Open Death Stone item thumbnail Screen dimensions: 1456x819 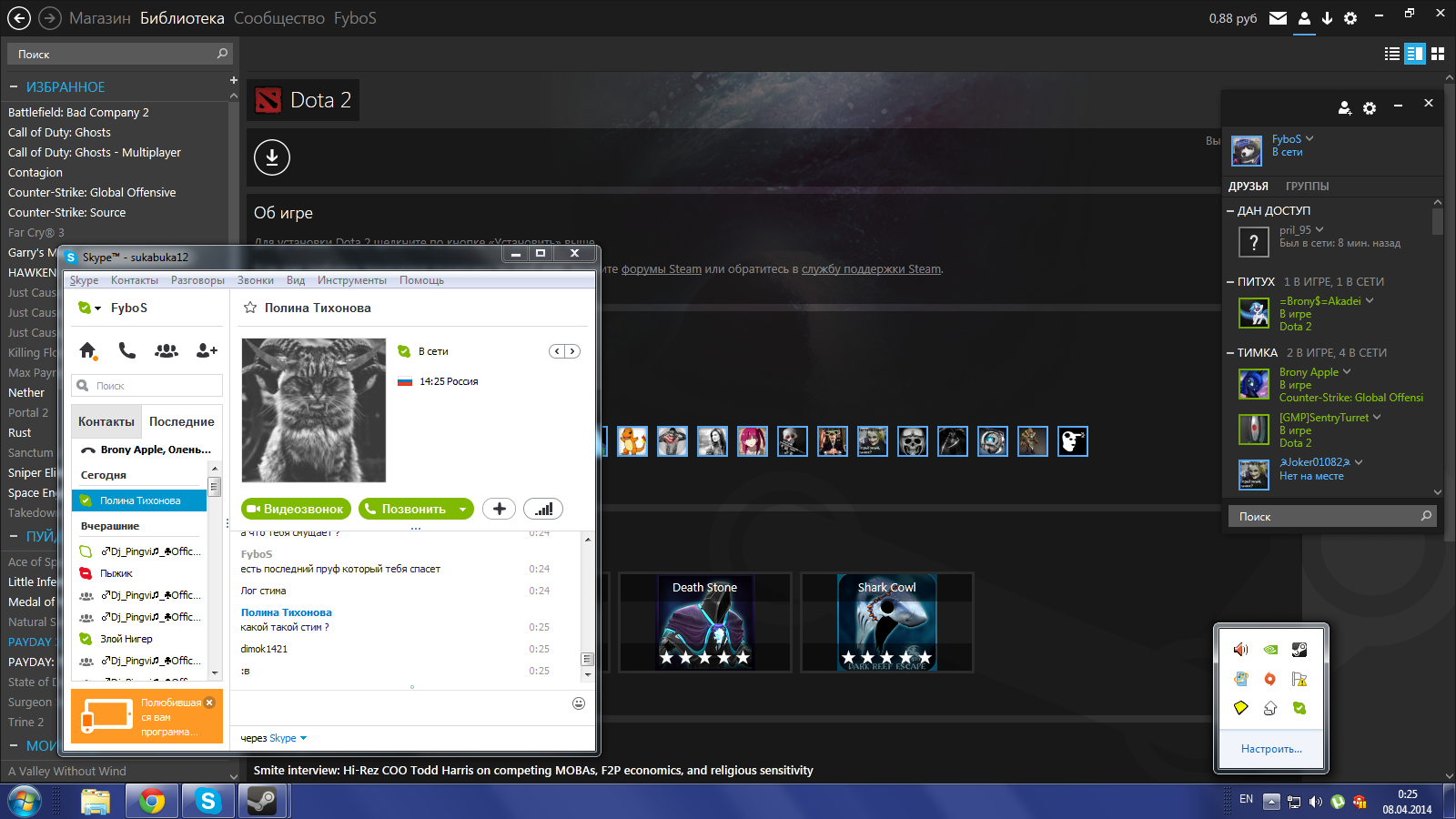tap(705, 623)
